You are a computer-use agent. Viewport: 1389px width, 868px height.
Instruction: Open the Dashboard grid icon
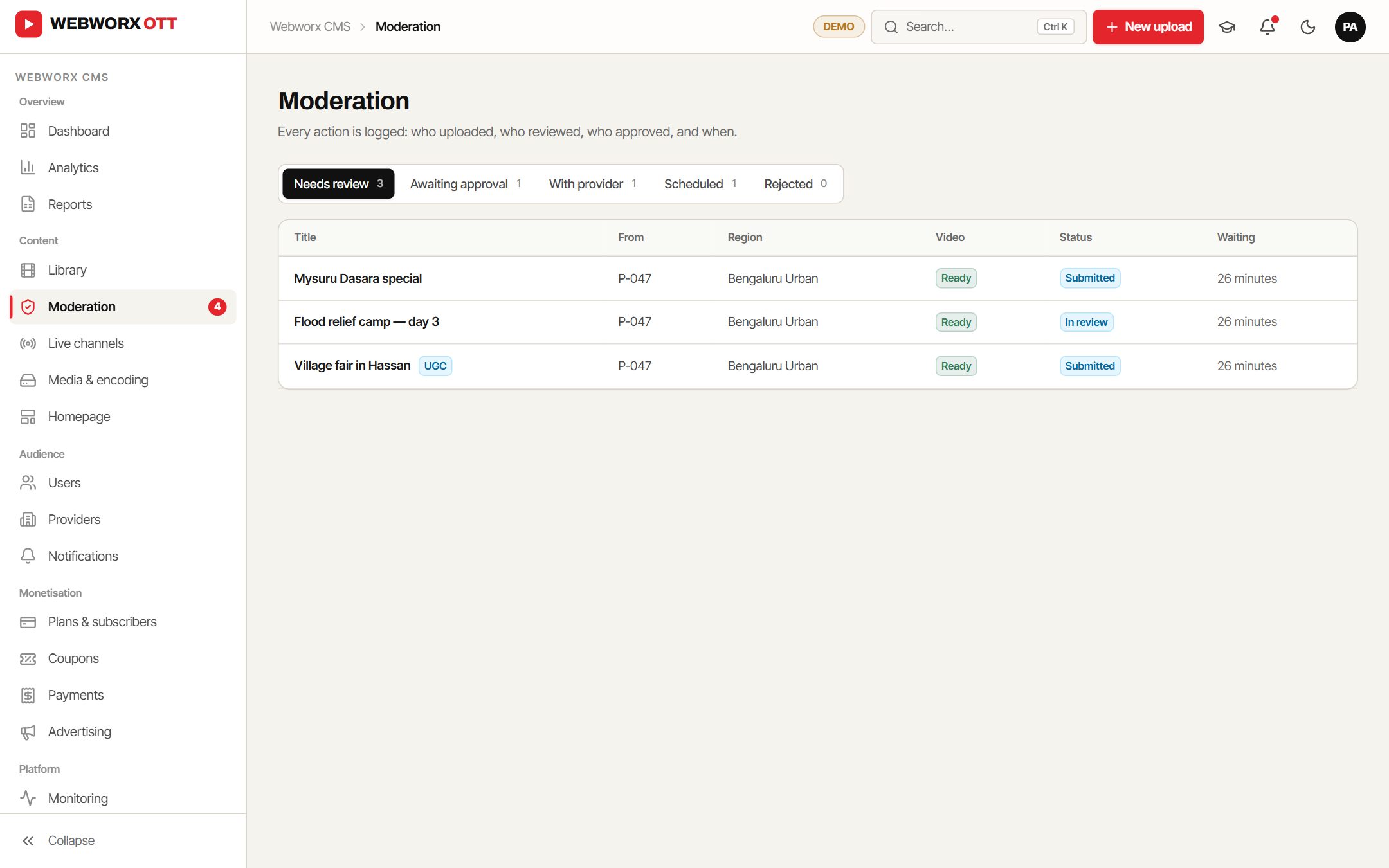28,131
